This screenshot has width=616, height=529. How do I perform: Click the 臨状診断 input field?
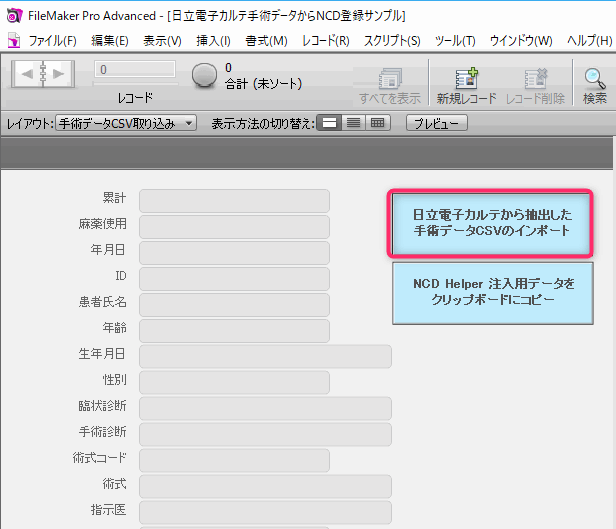(266, 408)
